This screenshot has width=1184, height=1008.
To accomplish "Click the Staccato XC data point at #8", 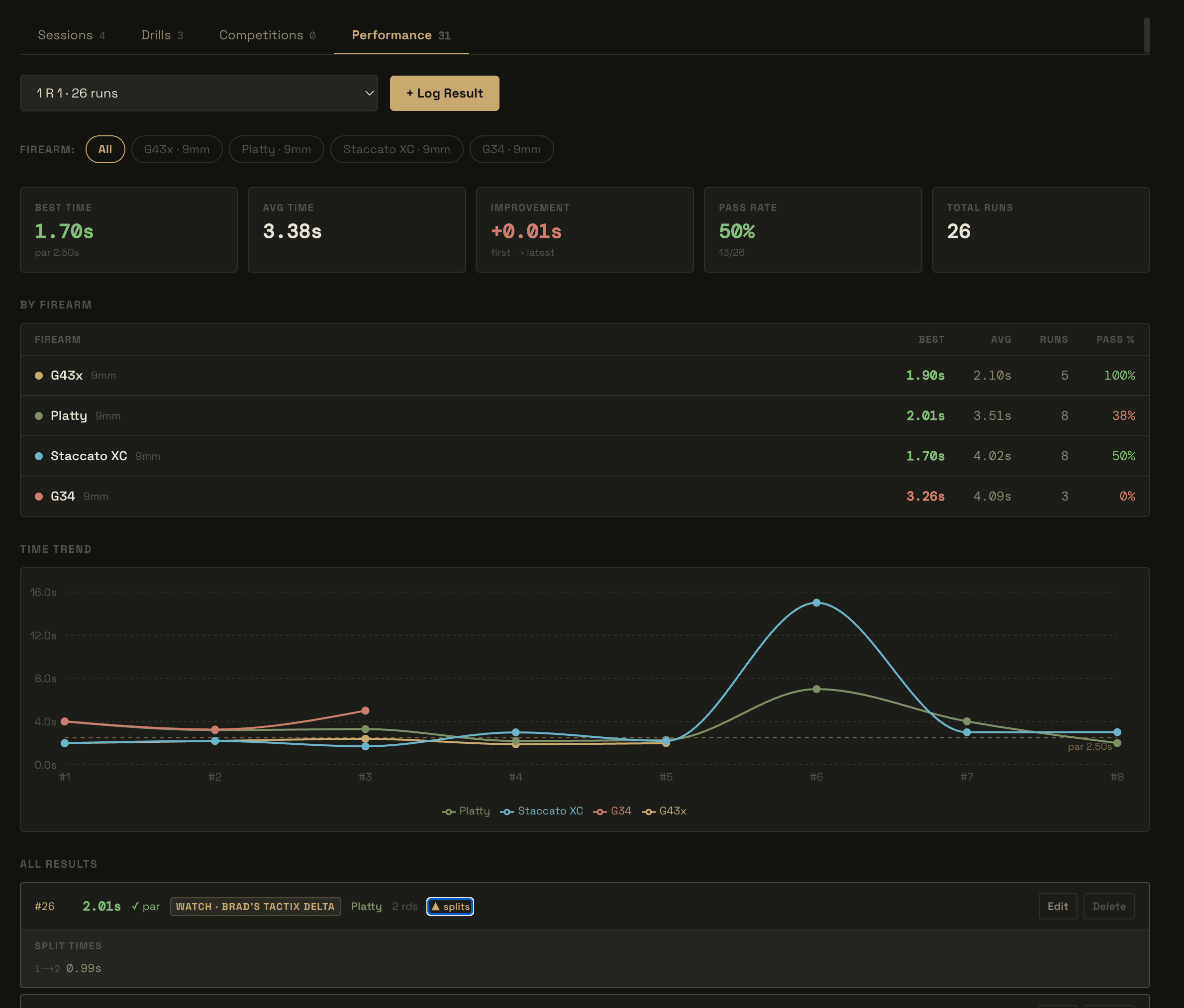I will [1117, 732].
